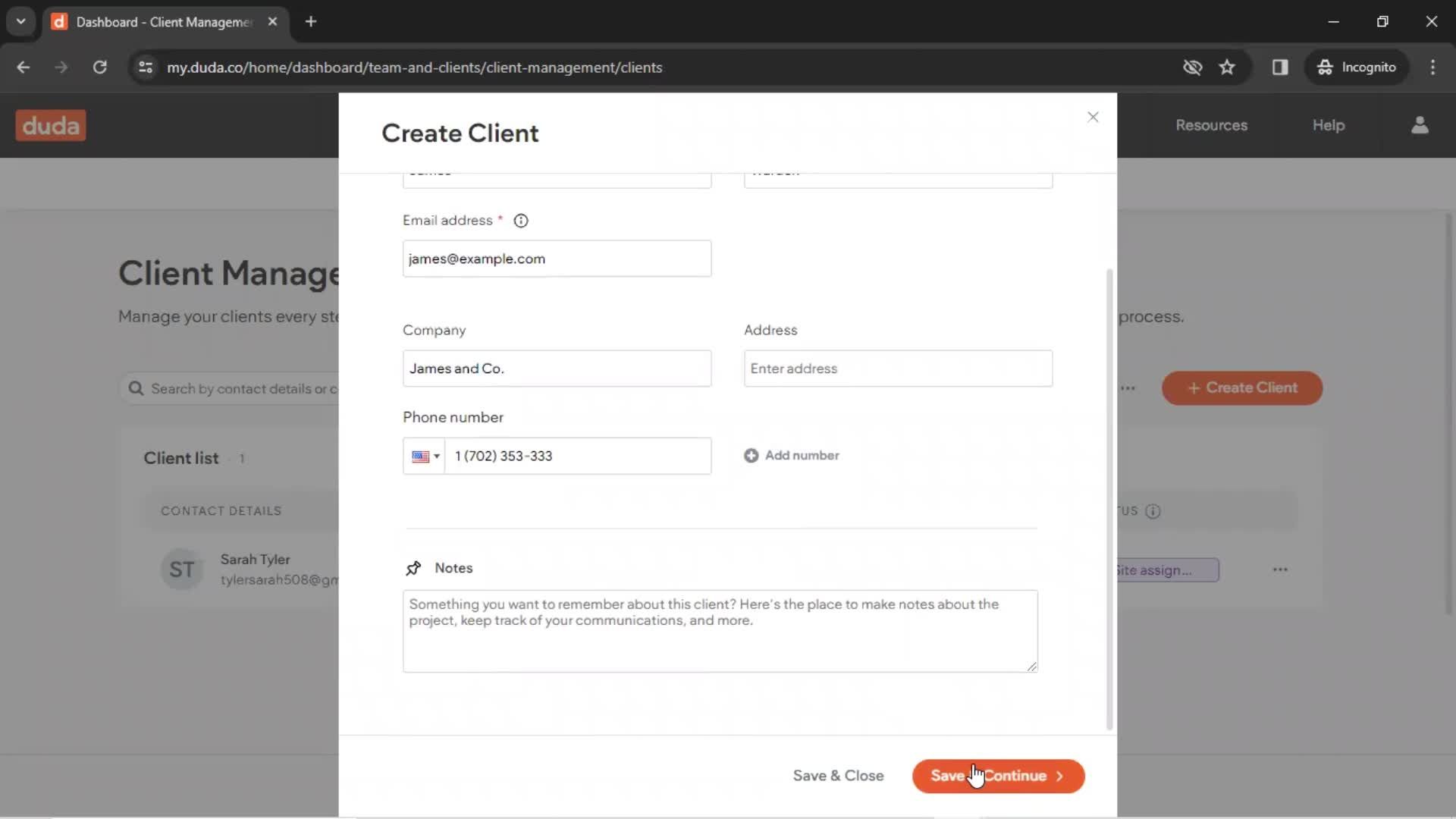Click the dialog vertical scrollbar
This screenshot has width=1456, height=819.
1109,499
